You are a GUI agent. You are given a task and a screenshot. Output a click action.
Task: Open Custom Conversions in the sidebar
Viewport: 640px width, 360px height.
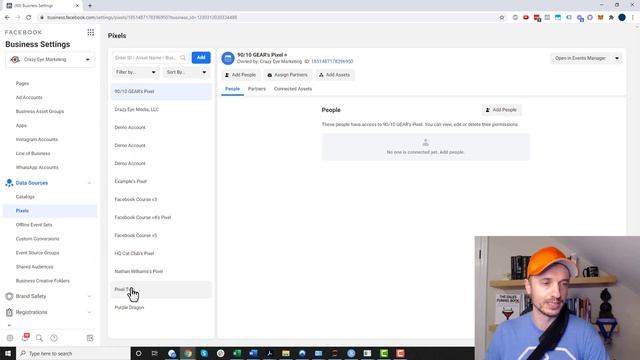(38, 239)
